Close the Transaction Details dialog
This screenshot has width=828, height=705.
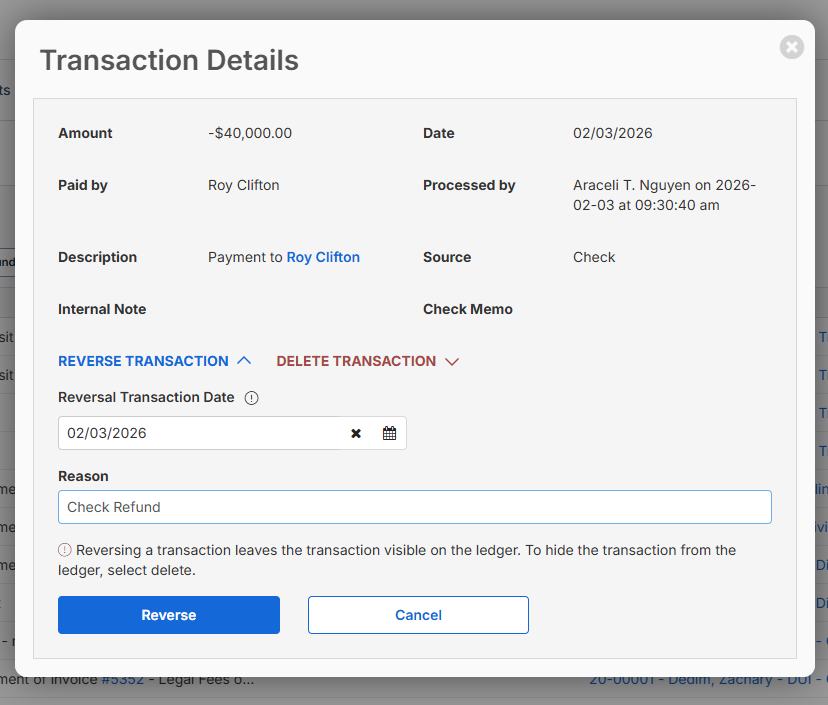coord(791,47)
